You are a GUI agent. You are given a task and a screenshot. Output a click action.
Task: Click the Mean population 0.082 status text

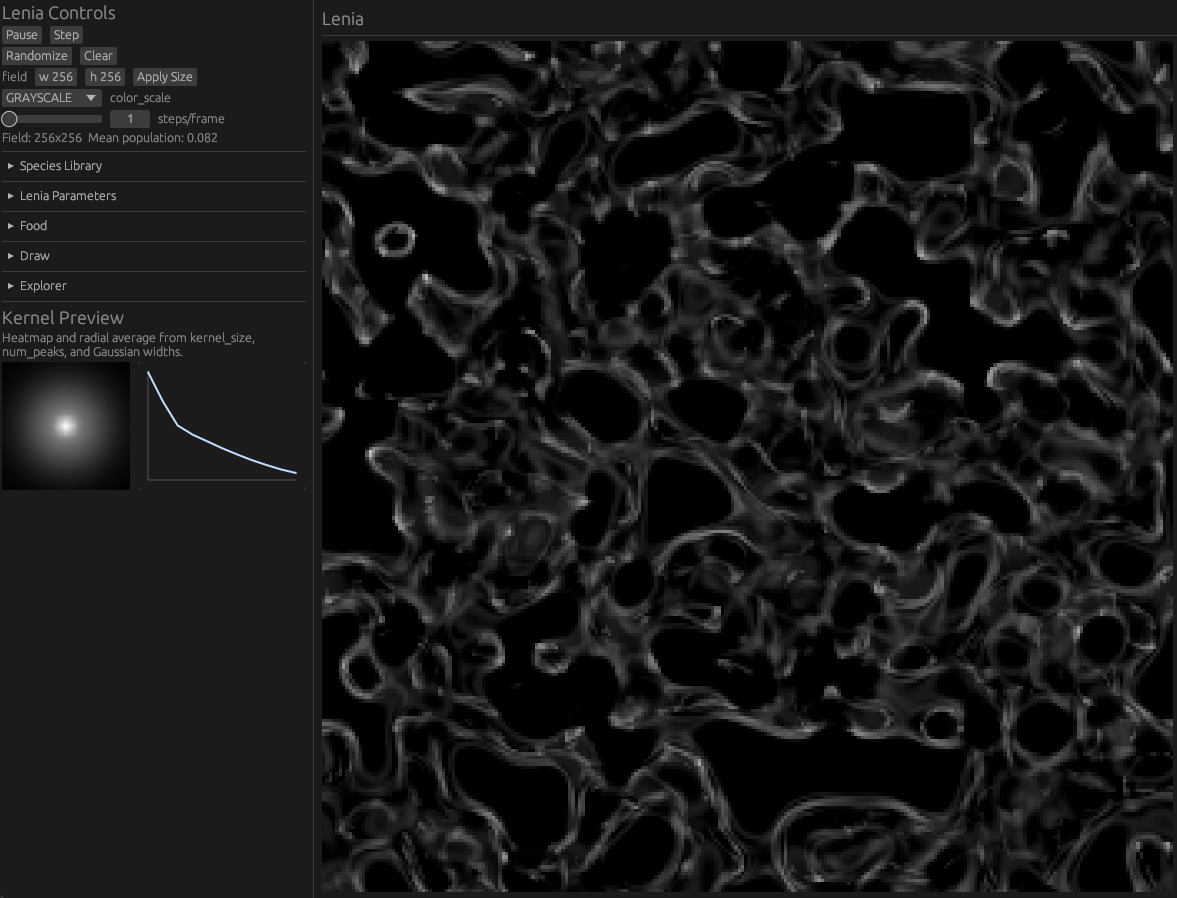pyautogui.click(x=152, y=138)
